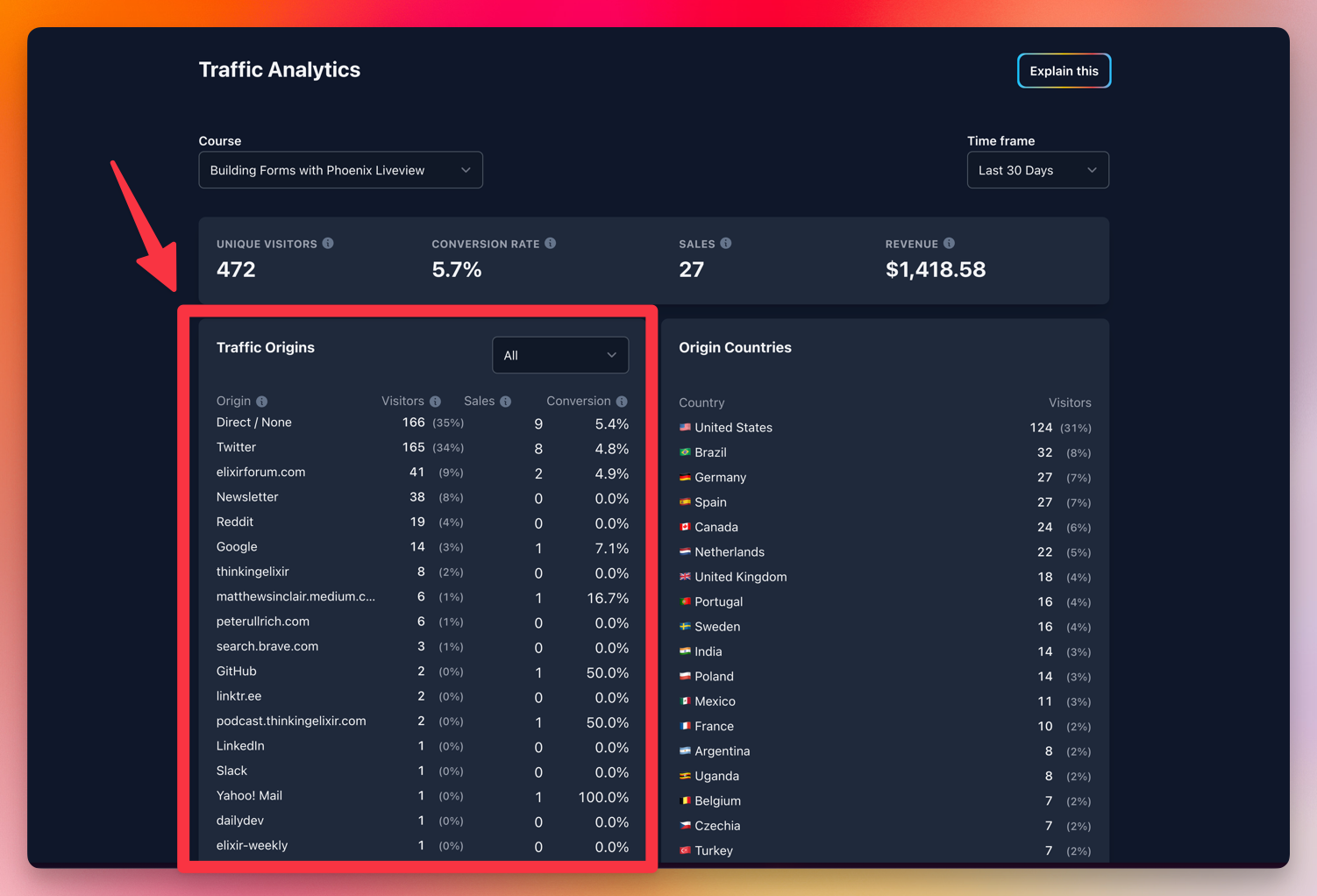Click the Visitors column info icon in Traffic Origins
The image size is (1317, 896).
click(x=435, y=402)
